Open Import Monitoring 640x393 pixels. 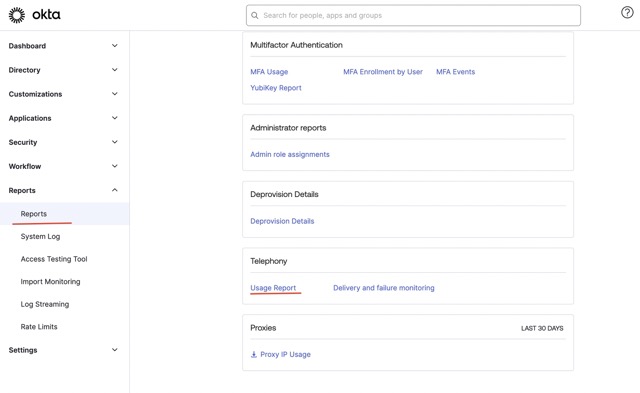(50, 282)
